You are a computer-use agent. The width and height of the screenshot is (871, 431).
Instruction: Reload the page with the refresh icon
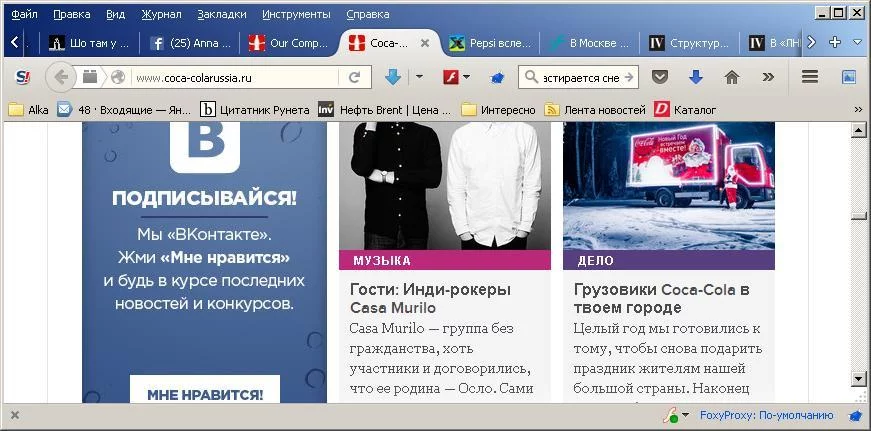click(x=354, y=78)
